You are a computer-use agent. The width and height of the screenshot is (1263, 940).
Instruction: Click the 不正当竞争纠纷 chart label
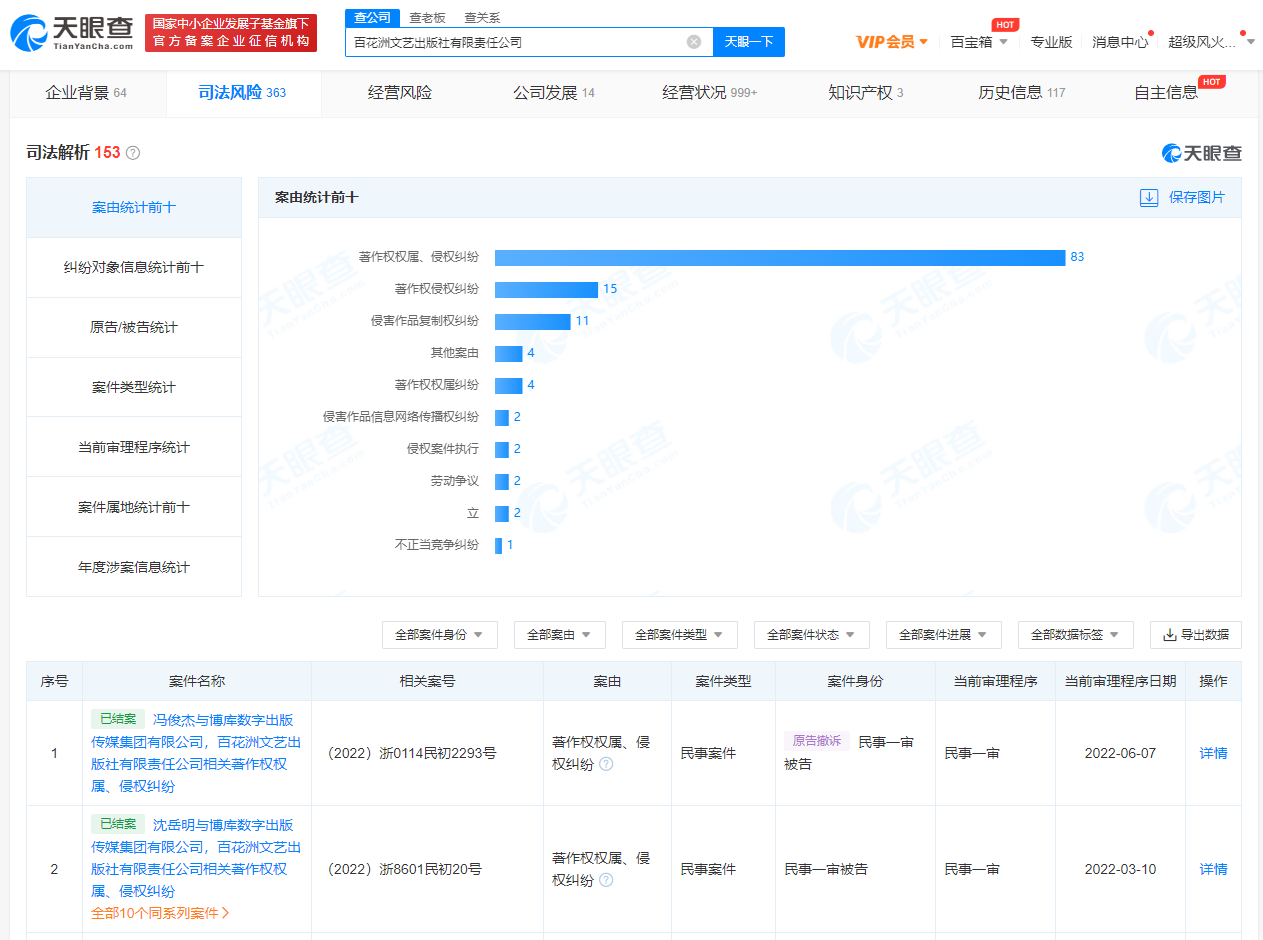[x=437, y=545]
